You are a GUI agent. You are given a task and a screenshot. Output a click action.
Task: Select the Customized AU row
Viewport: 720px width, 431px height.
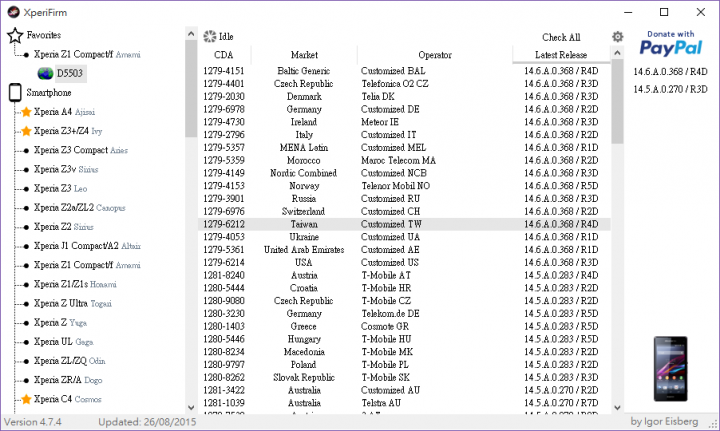pos(404,390)
